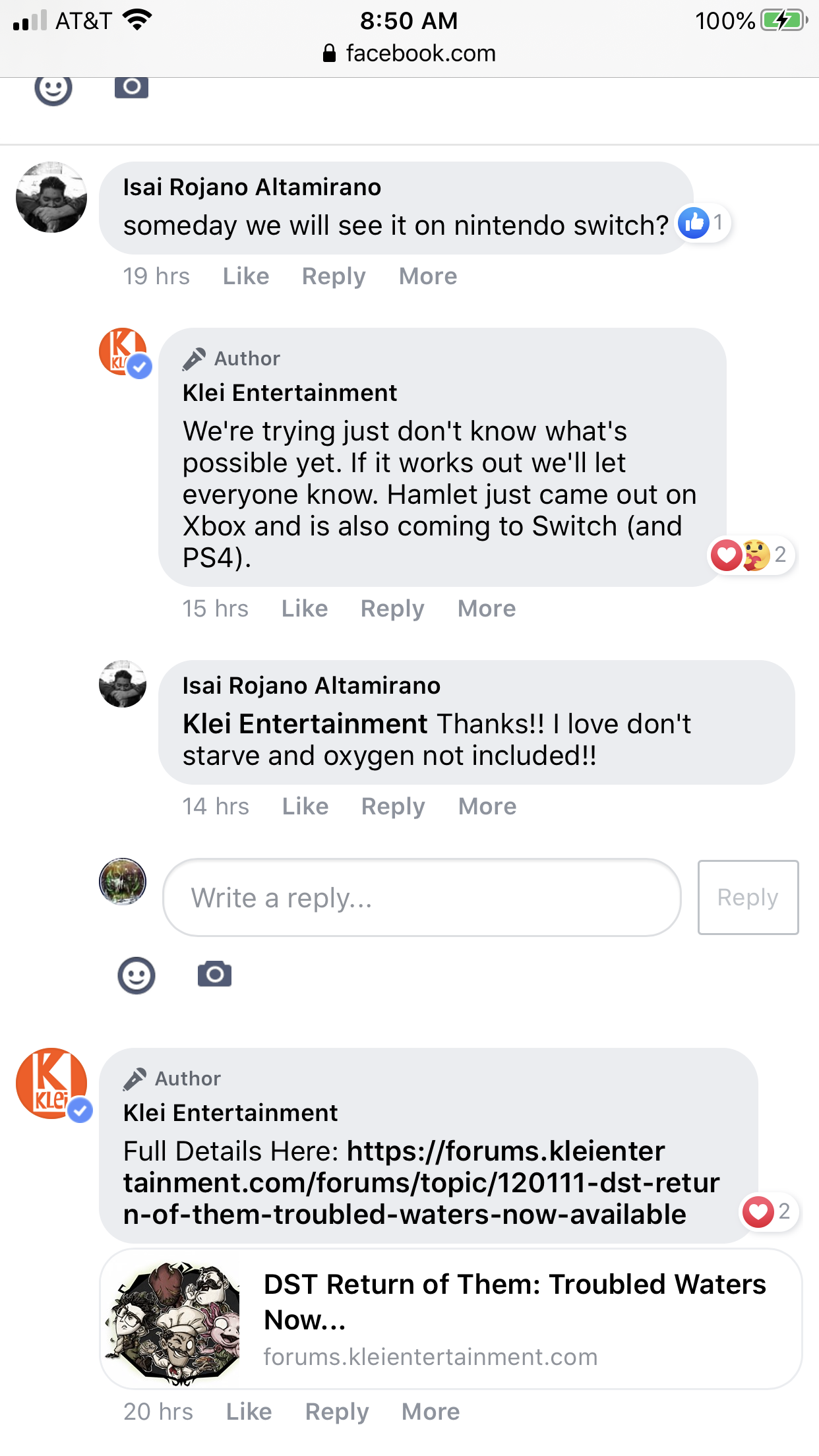Image resolution: width=819 pixels, height=1456 pixels.
Task: Tap the Klei avatar beside the Hamlet reply
Action: coord(123,352)
